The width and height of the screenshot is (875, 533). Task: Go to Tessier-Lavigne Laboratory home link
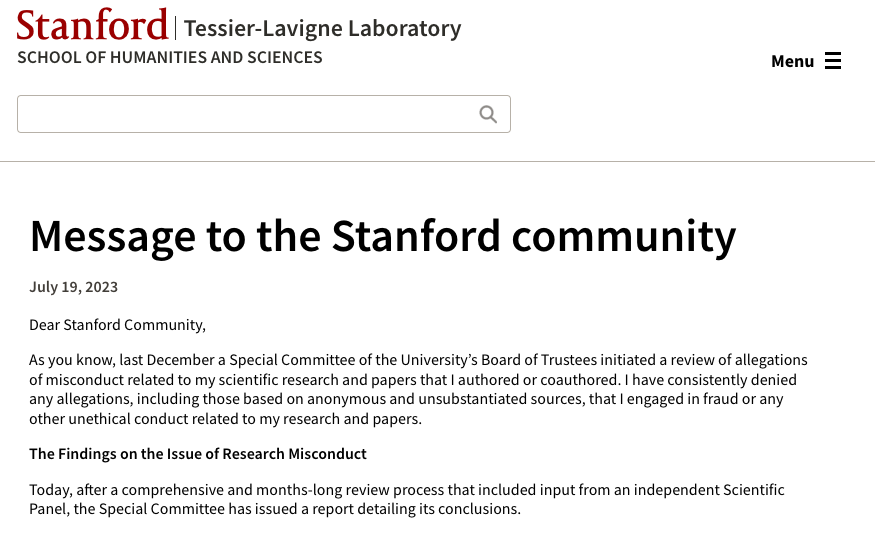[323, 28]
